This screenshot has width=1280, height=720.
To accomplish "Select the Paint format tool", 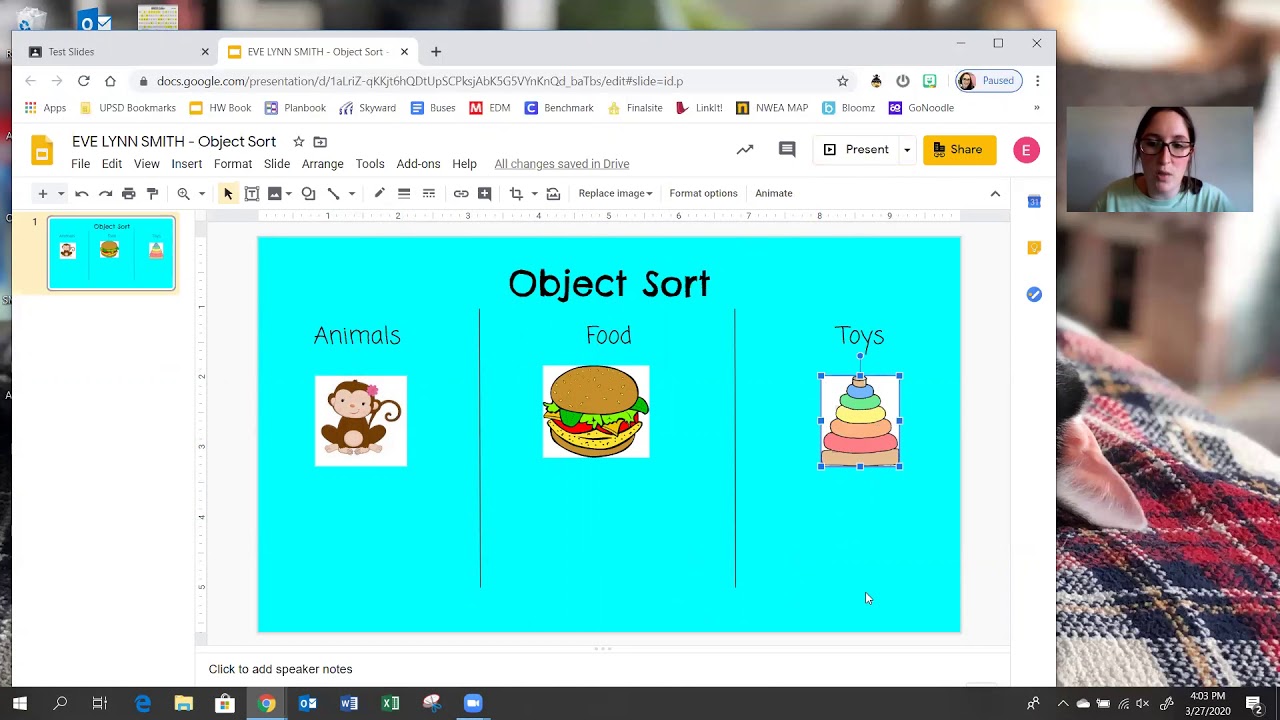I will 152,193.
